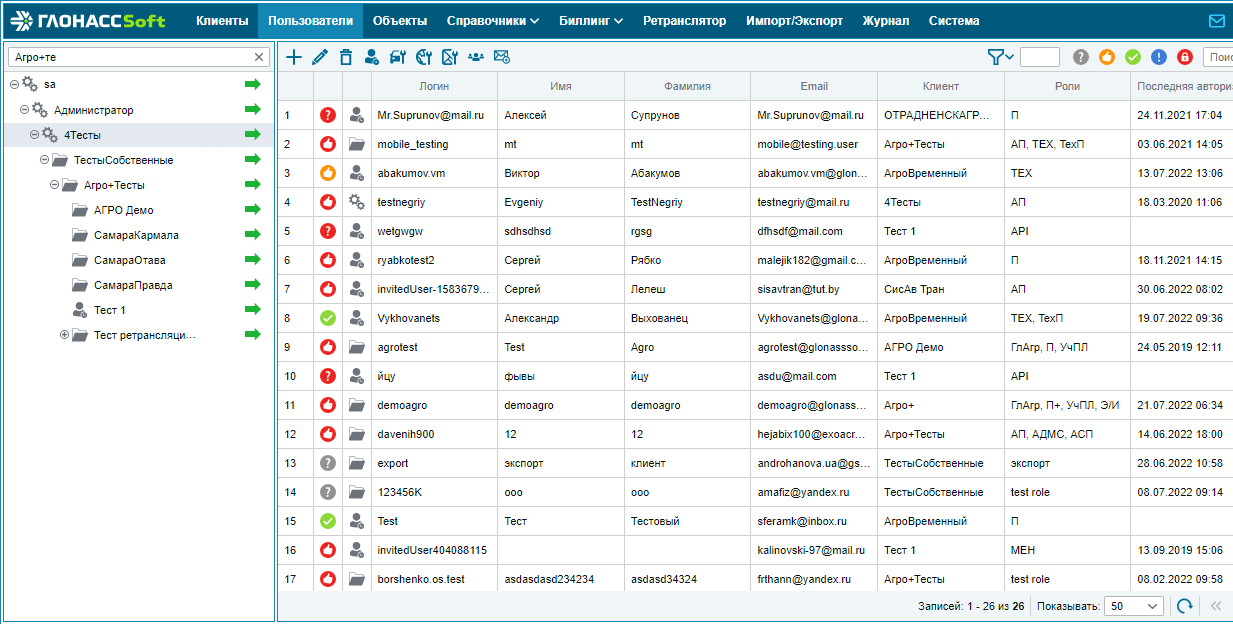Click the green arrow next to СамараПравда
Image resolution: width=1233 pixels, height=624 pixels.
(252, 284)
